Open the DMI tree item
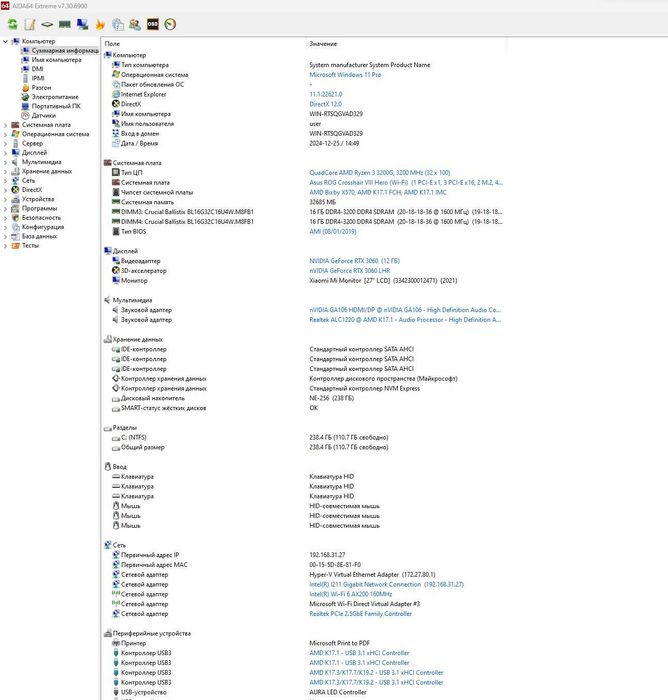 coord(38,69)
